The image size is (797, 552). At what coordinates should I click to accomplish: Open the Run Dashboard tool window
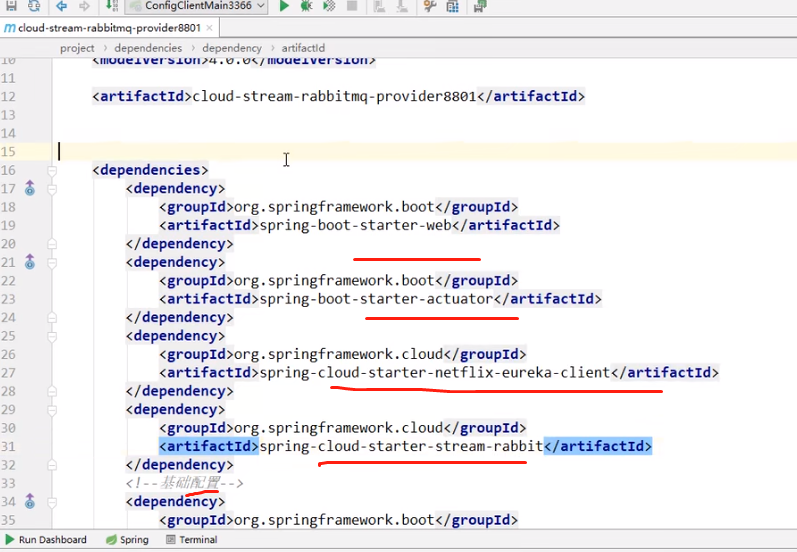coord(46,540)
